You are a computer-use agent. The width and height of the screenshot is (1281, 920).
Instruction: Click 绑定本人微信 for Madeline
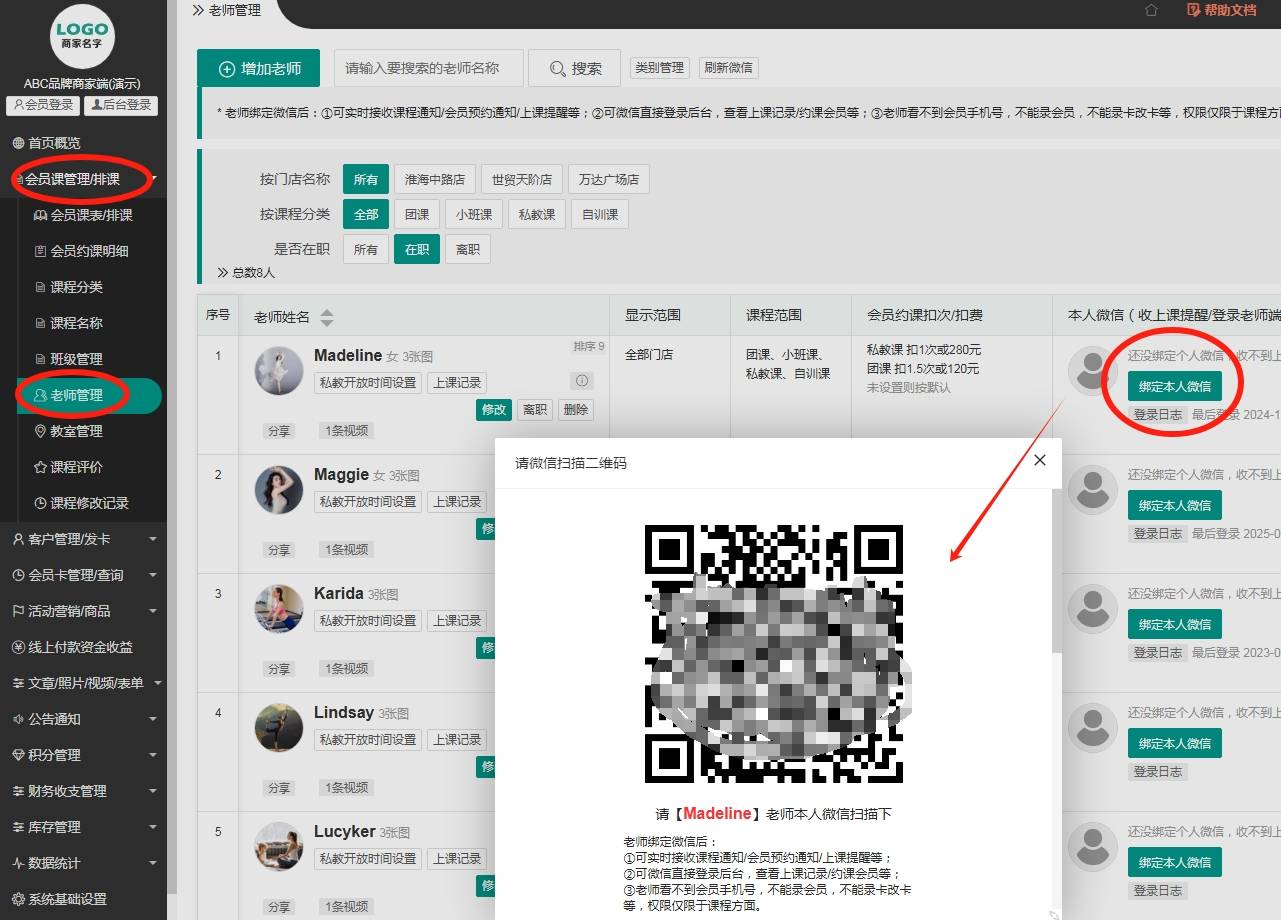point(1175,386)
